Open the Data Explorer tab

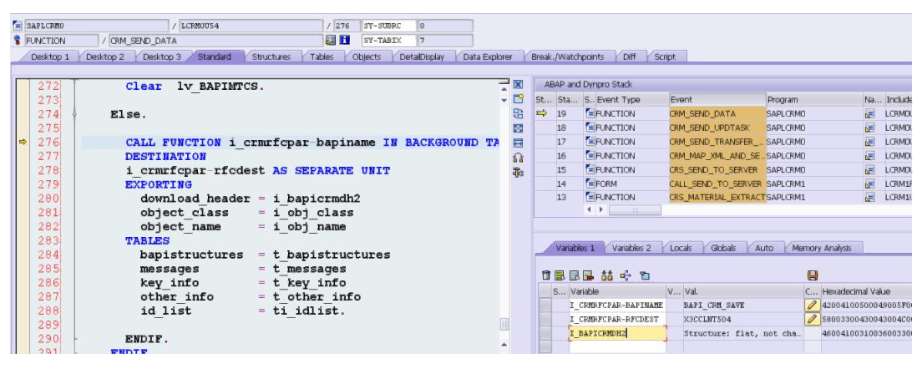point(488,57)
